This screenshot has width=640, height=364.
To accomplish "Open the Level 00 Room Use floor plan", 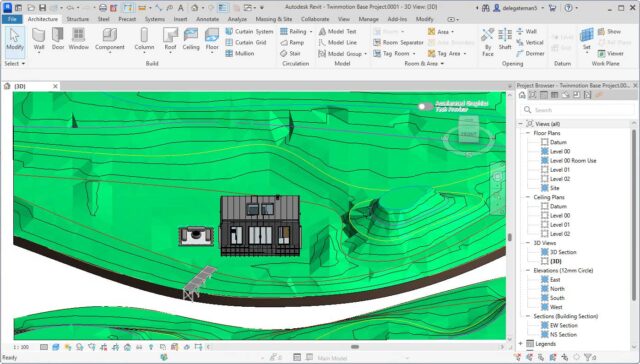I will tap(573, 160).
